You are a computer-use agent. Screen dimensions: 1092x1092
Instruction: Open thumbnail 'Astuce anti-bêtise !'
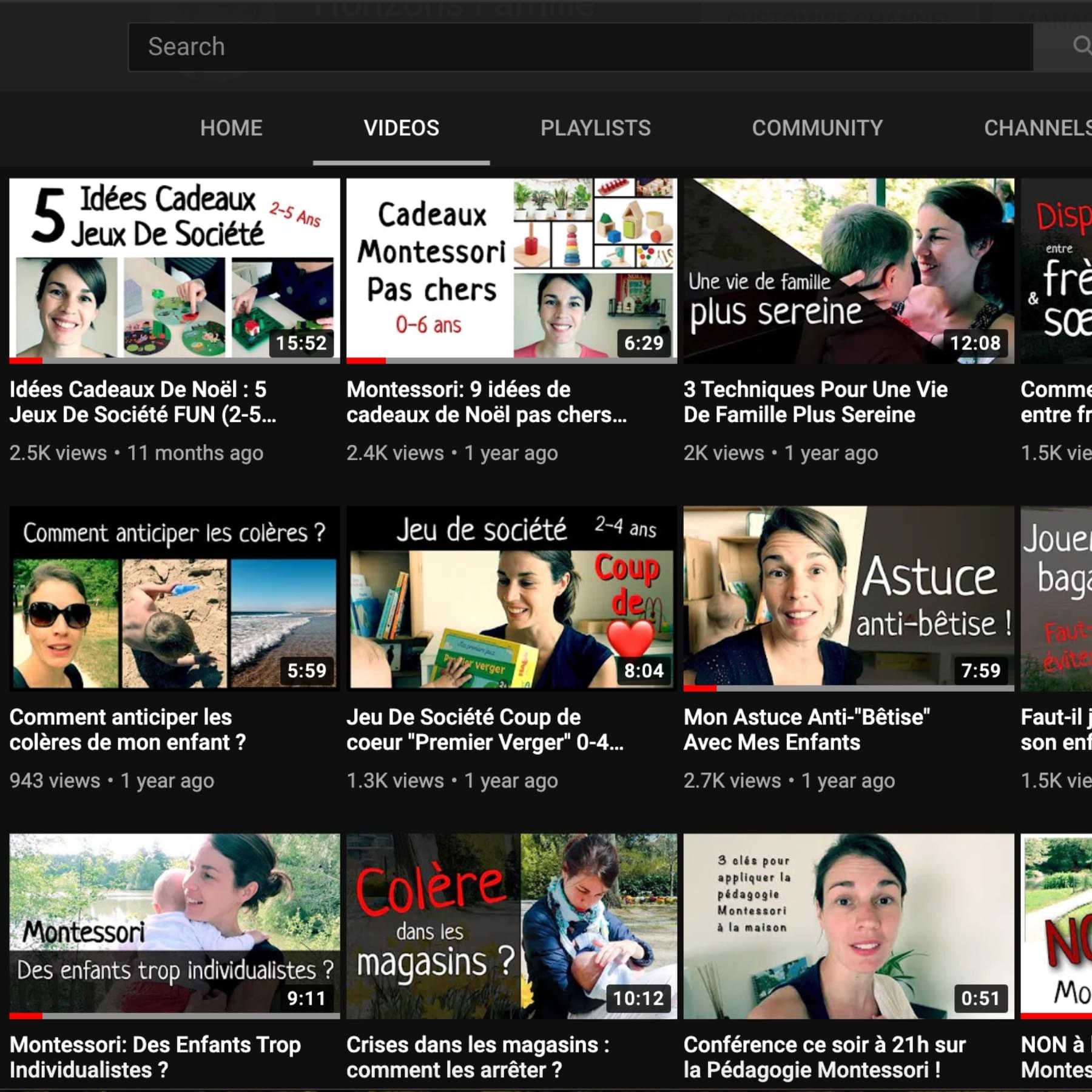(849, 598)
